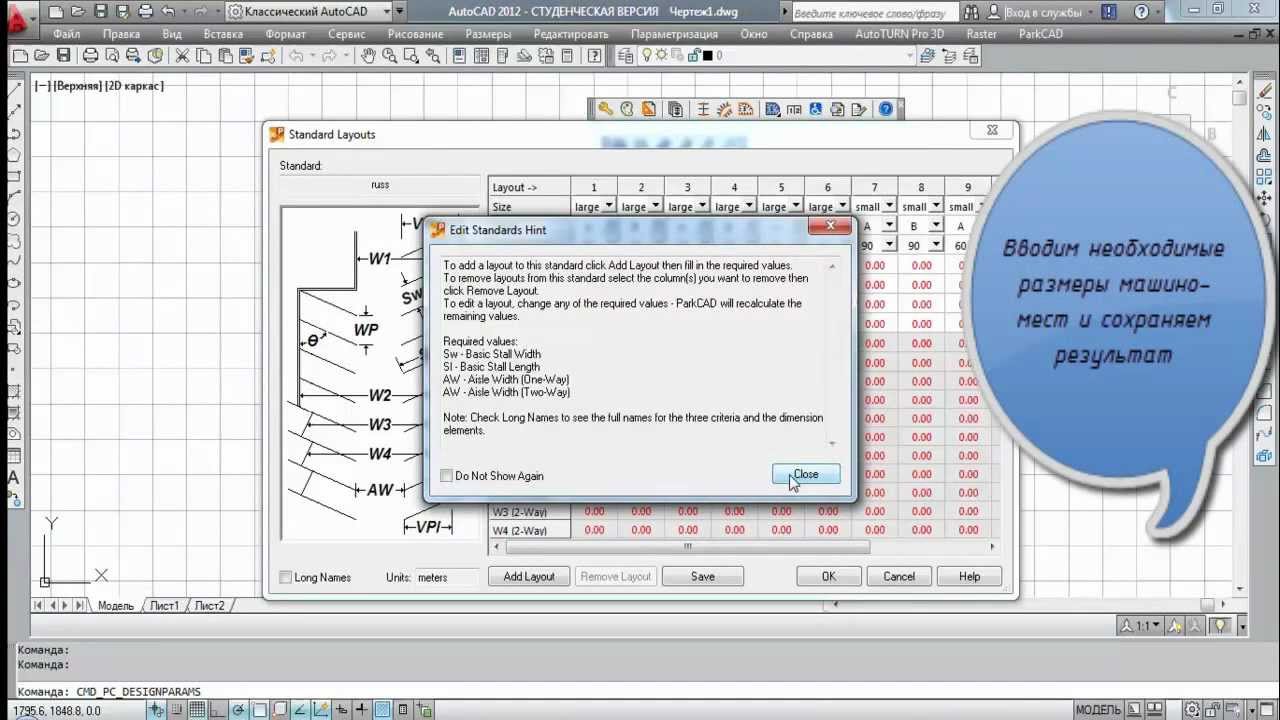Open Size dropdown for layout 1

608,207
